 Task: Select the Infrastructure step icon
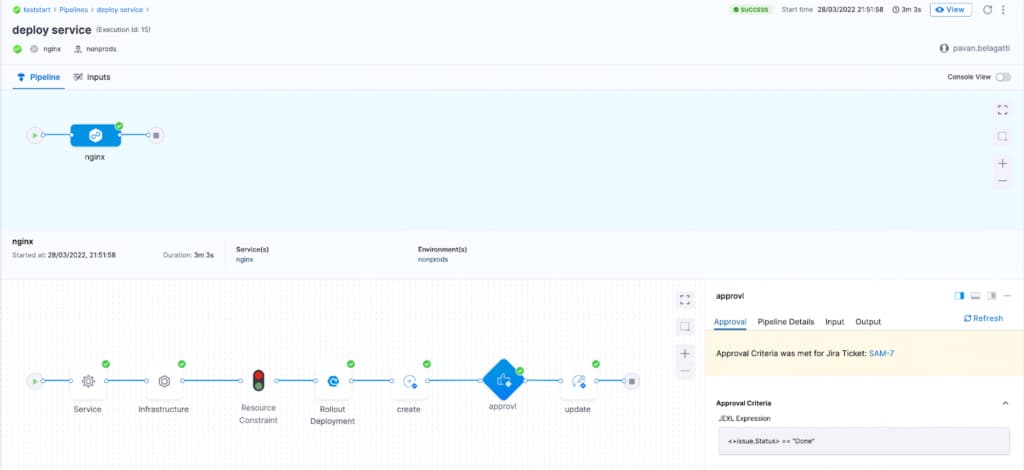coord(165,381)
